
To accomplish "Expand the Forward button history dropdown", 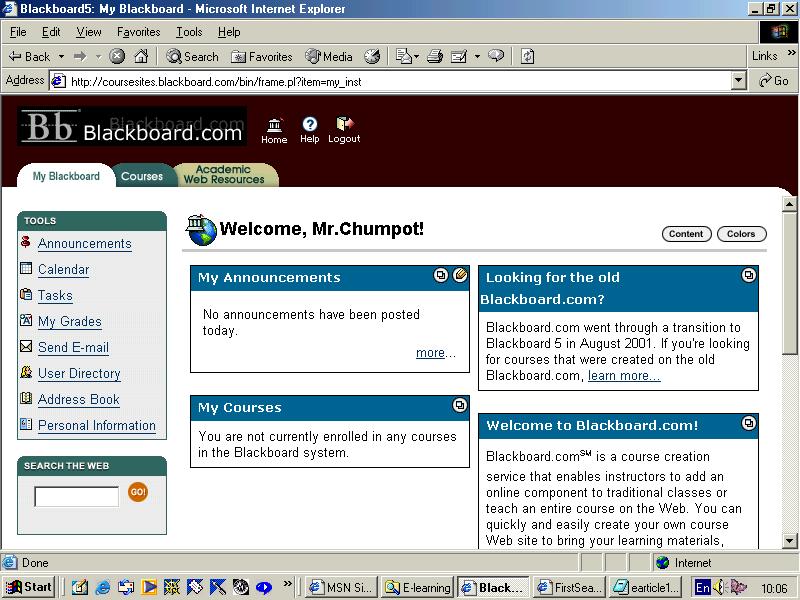I will [x=98, y=56].
